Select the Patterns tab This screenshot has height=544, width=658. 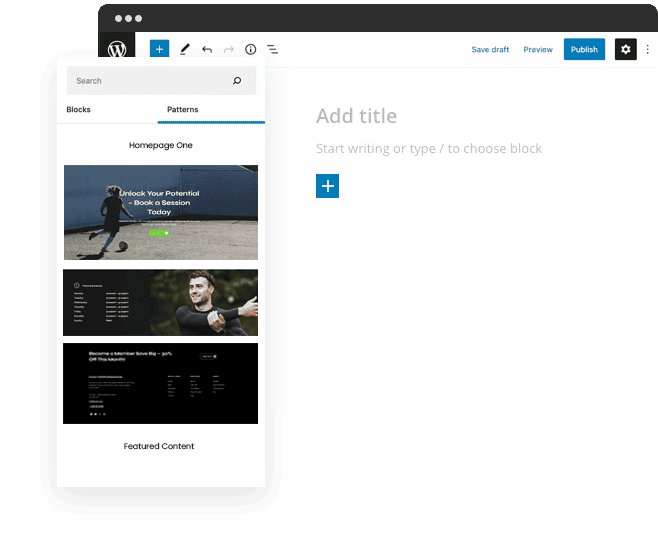click(182, 109)
